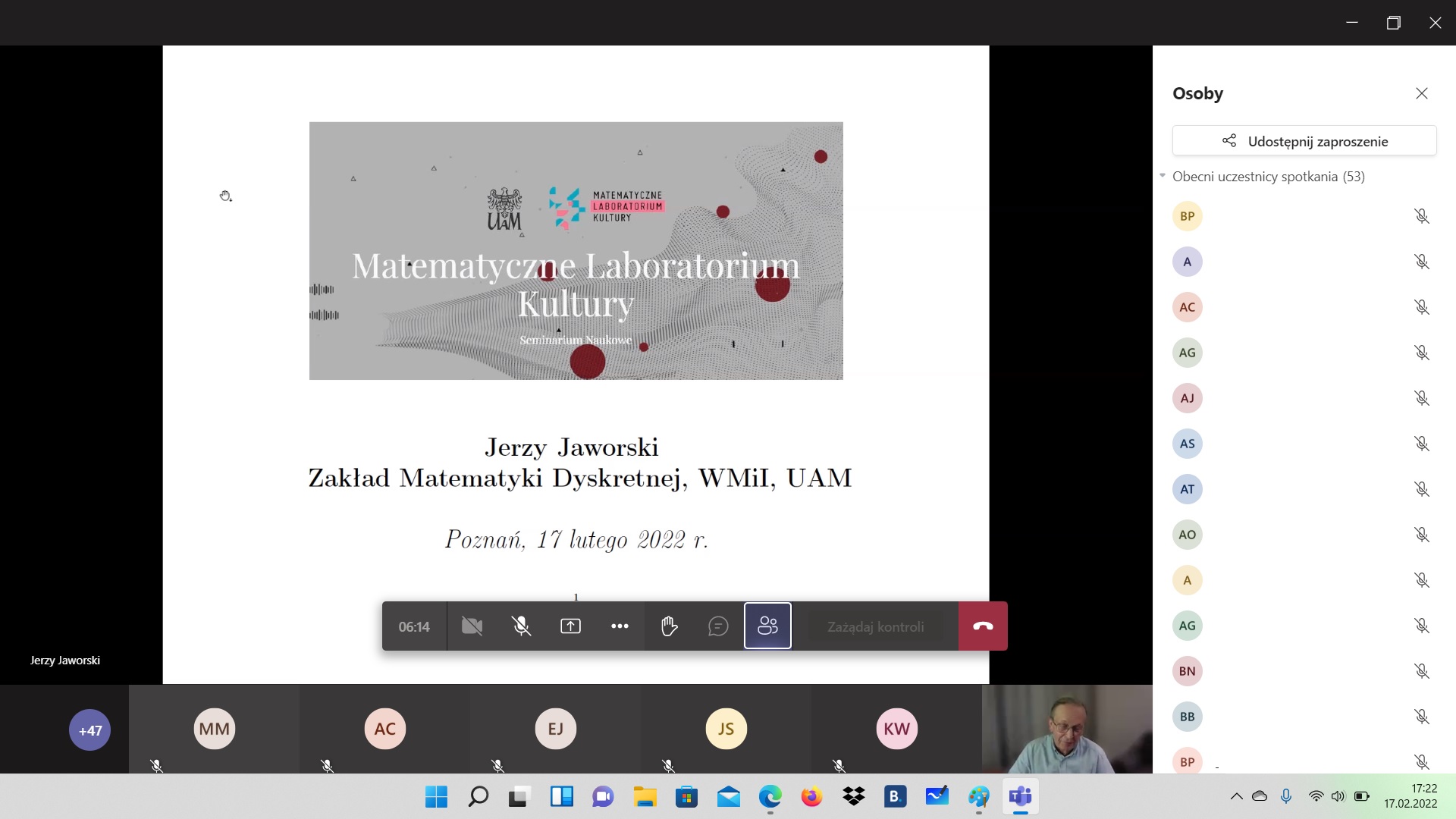
Task: Click muted mic icon next to AC
Action: pos(1421,307)
